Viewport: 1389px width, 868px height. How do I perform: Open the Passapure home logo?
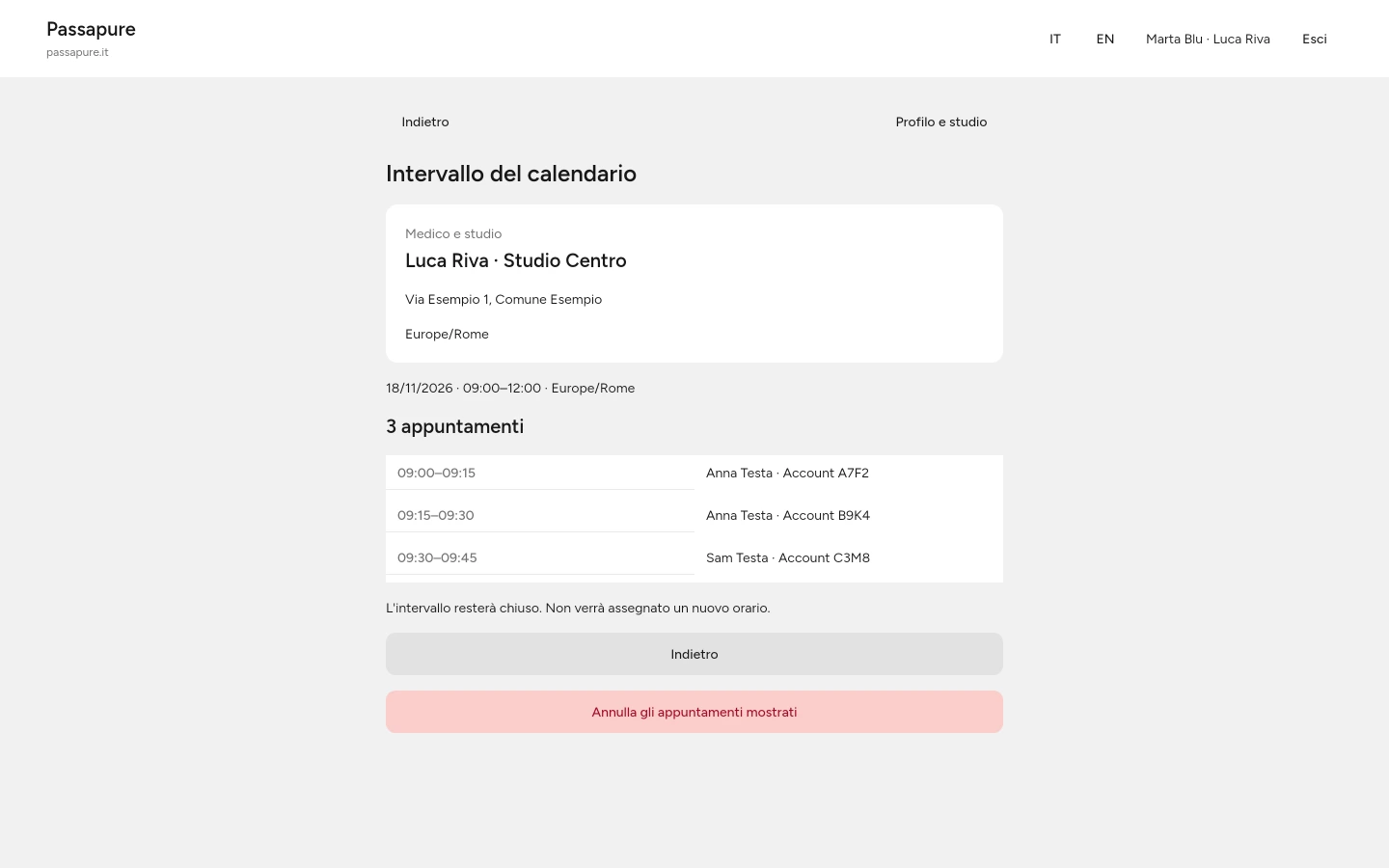coord(91,29)
